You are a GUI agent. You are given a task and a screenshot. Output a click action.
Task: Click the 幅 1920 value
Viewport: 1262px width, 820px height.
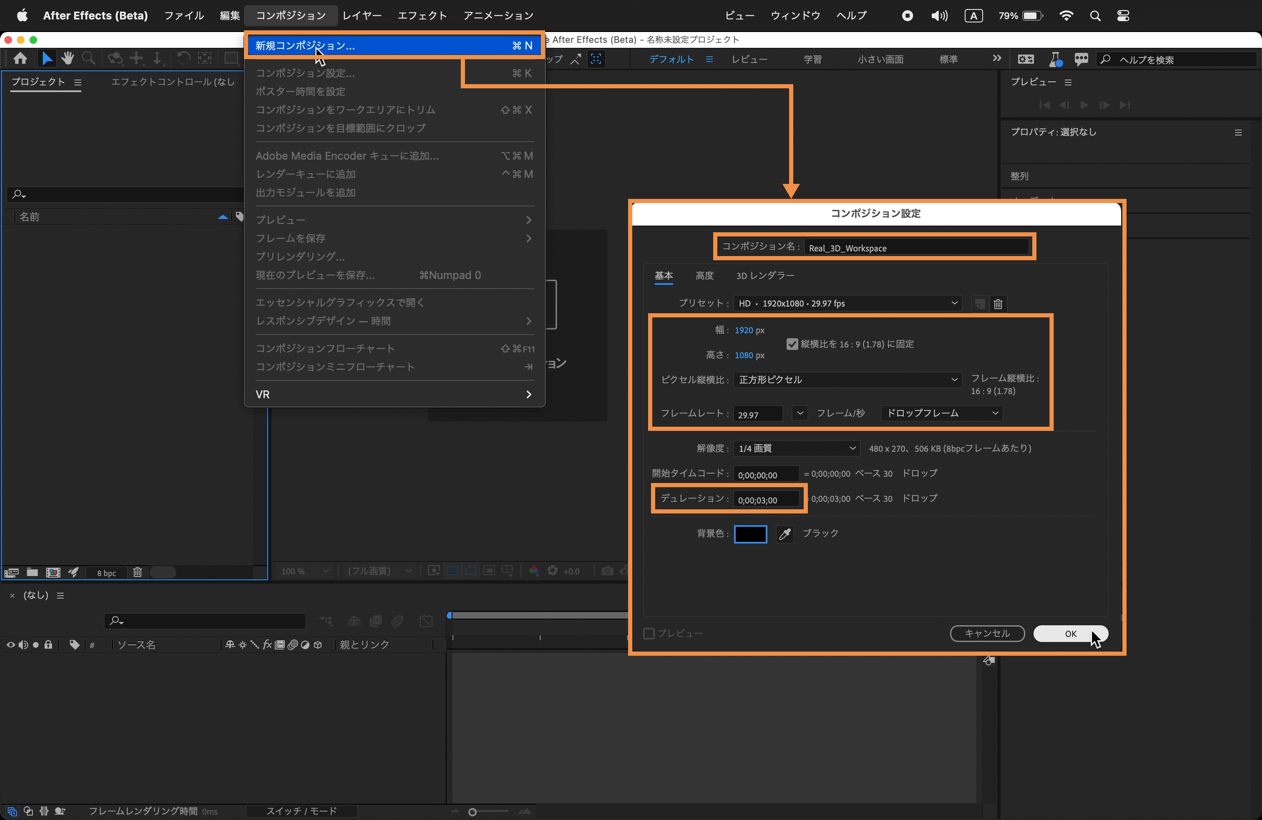744,330
